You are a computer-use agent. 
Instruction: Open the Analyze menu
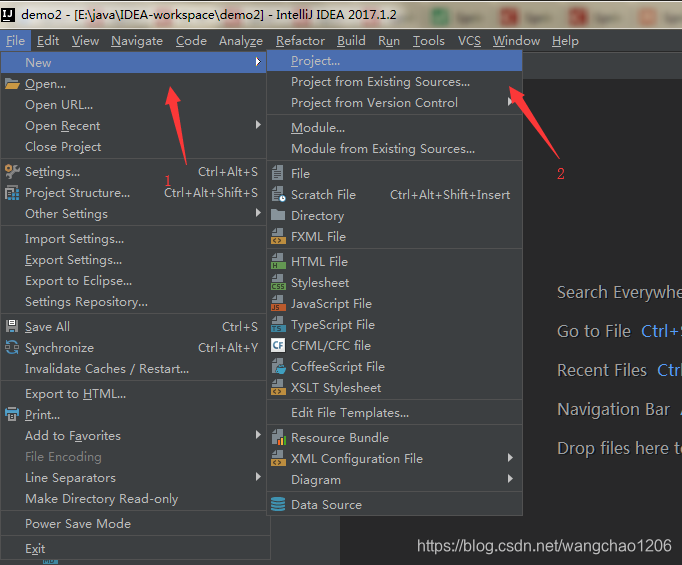click(x=241, y=41)
